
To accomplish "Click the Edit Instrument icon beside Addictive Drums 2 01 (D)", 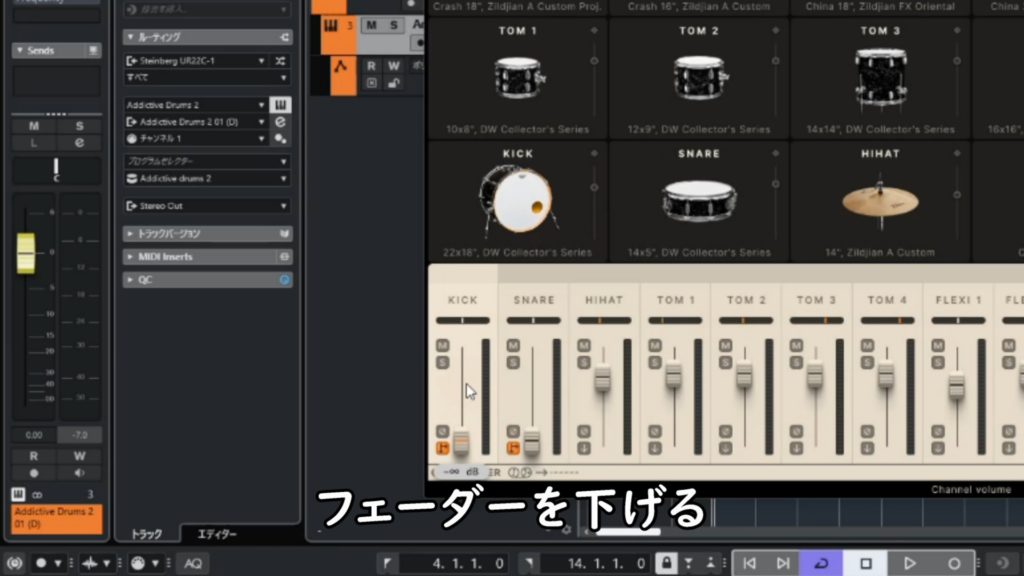I will click(x=283, y=122).
